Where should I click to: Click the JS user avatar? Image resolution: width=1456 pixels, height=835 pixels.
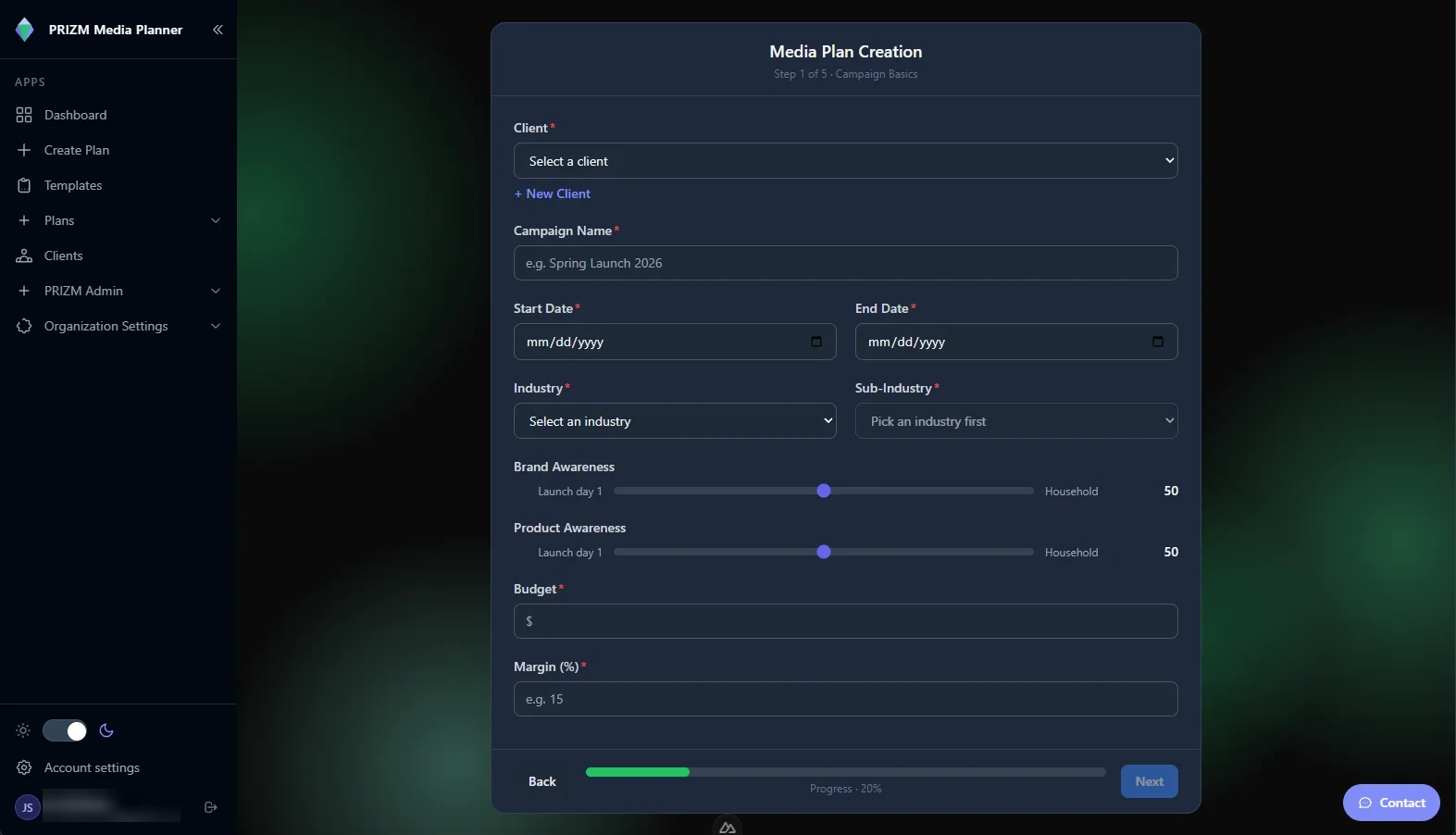[x=28, y=807]
